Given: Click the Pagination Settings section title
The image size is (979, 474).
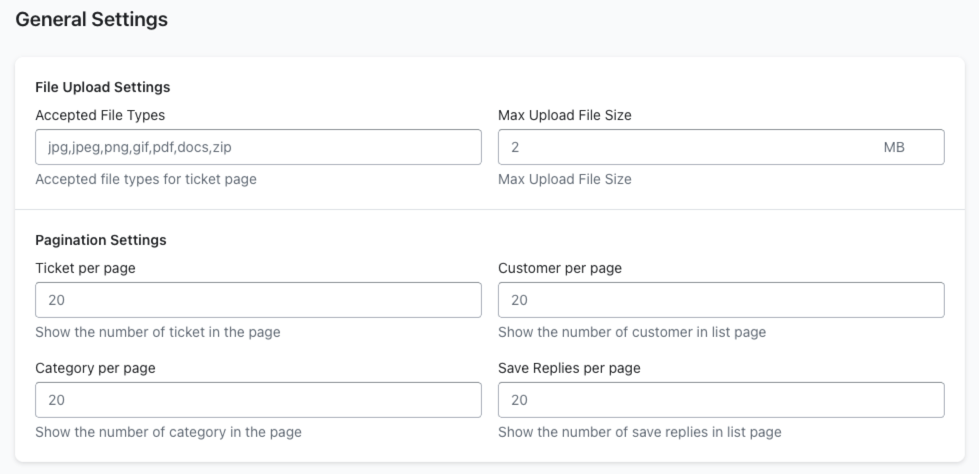Looking at the screenshot, I should coord(100,240).
